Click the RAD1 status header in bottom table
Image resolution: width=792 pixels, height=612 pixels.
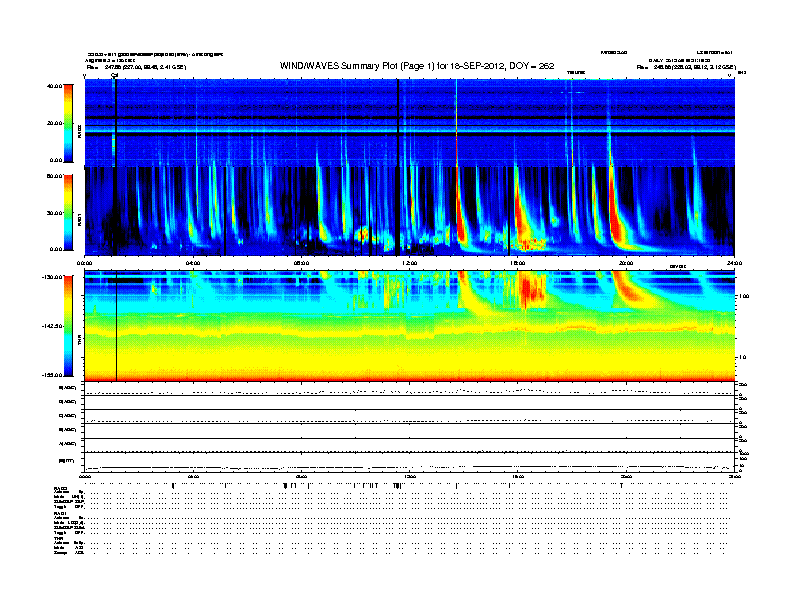(x=60, y=514)
